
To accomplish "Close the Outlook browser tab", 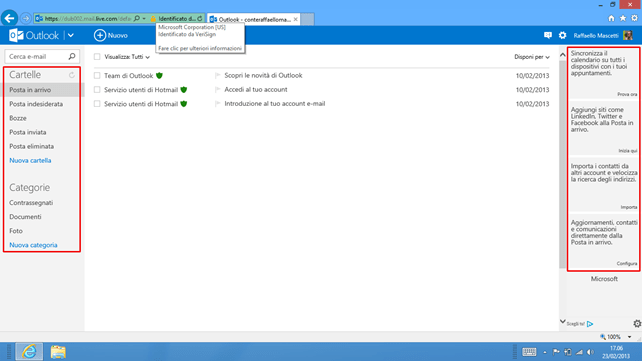I will (x=296, y=19).
